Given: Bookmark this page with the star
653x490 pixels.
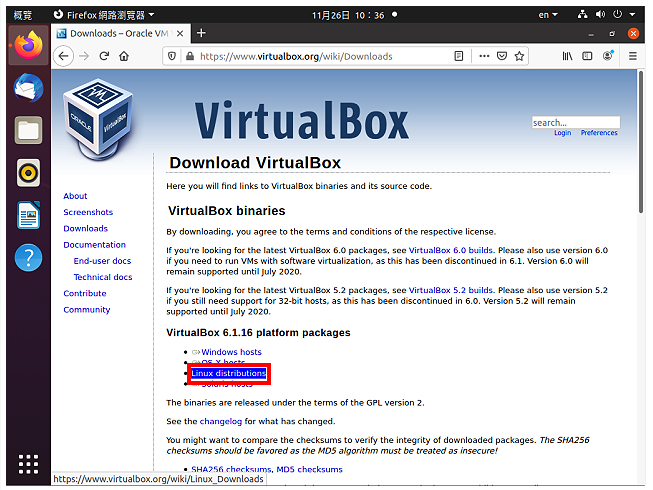Looking at the screenshot, I should click(x=519, y=56).
